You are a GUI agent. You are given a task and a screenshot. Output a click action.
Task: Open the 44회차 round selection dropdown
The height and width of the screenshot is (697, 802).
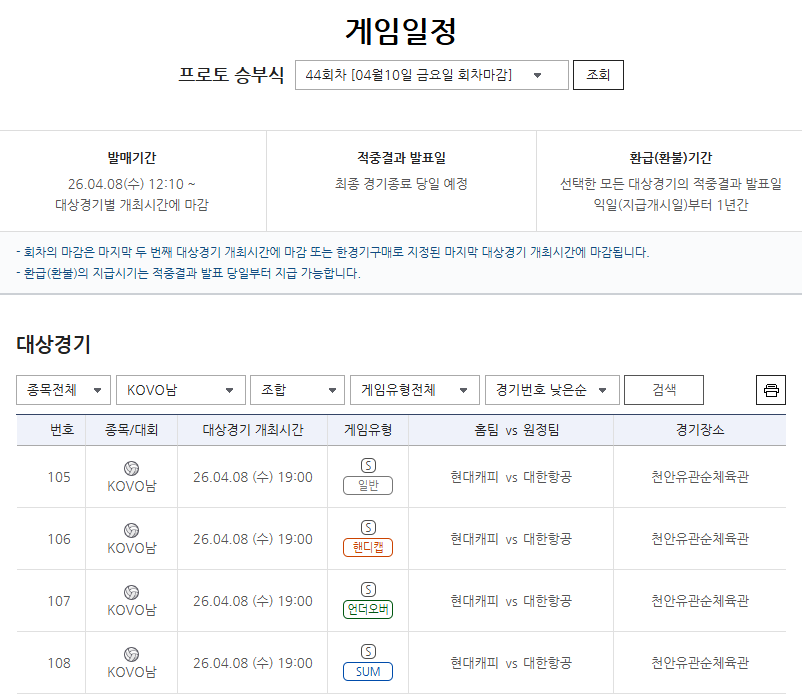(x=432, y=74)
